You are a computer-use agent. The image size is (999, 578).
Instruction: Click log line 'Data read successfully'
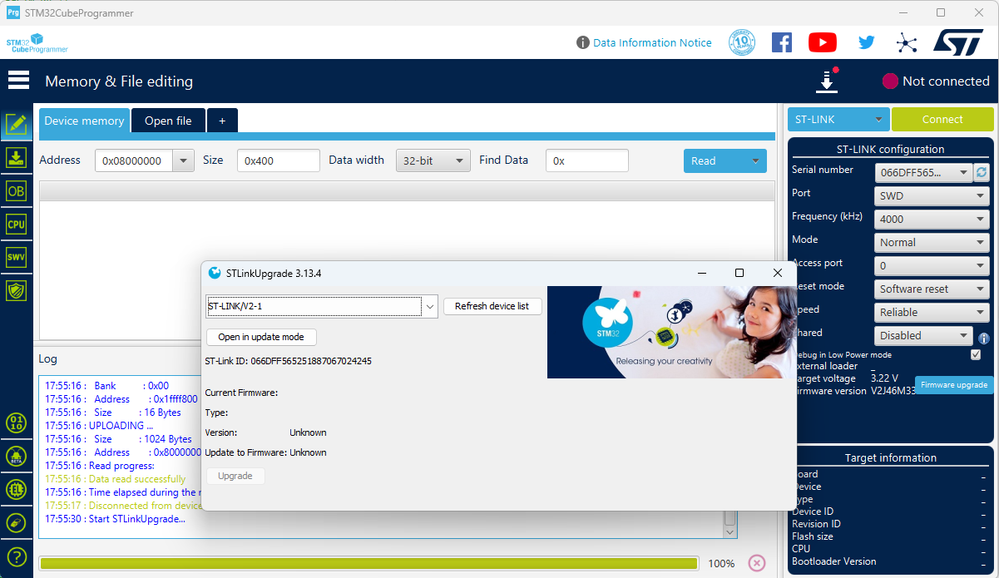[x=115, y=479]
